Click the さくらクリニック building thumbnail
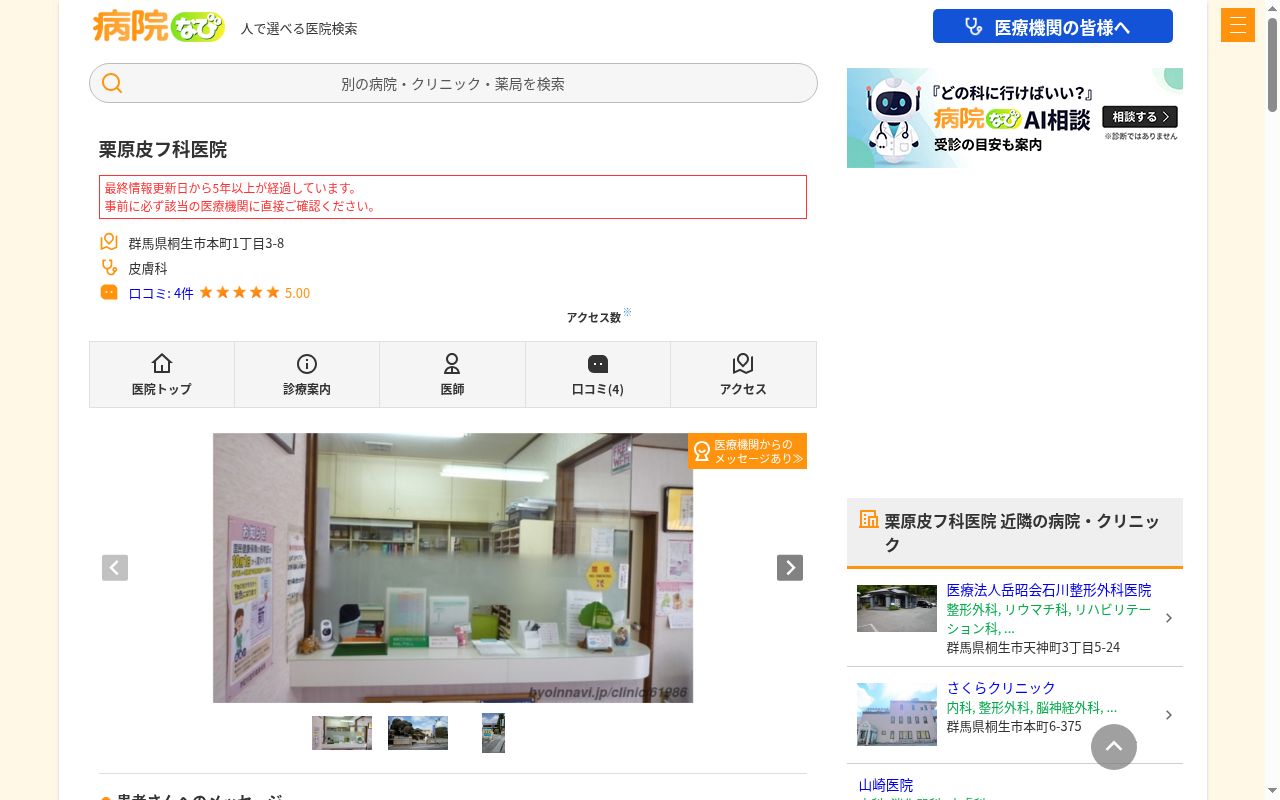The width and height of the screenshot is (1280, 800). [897, 714]
